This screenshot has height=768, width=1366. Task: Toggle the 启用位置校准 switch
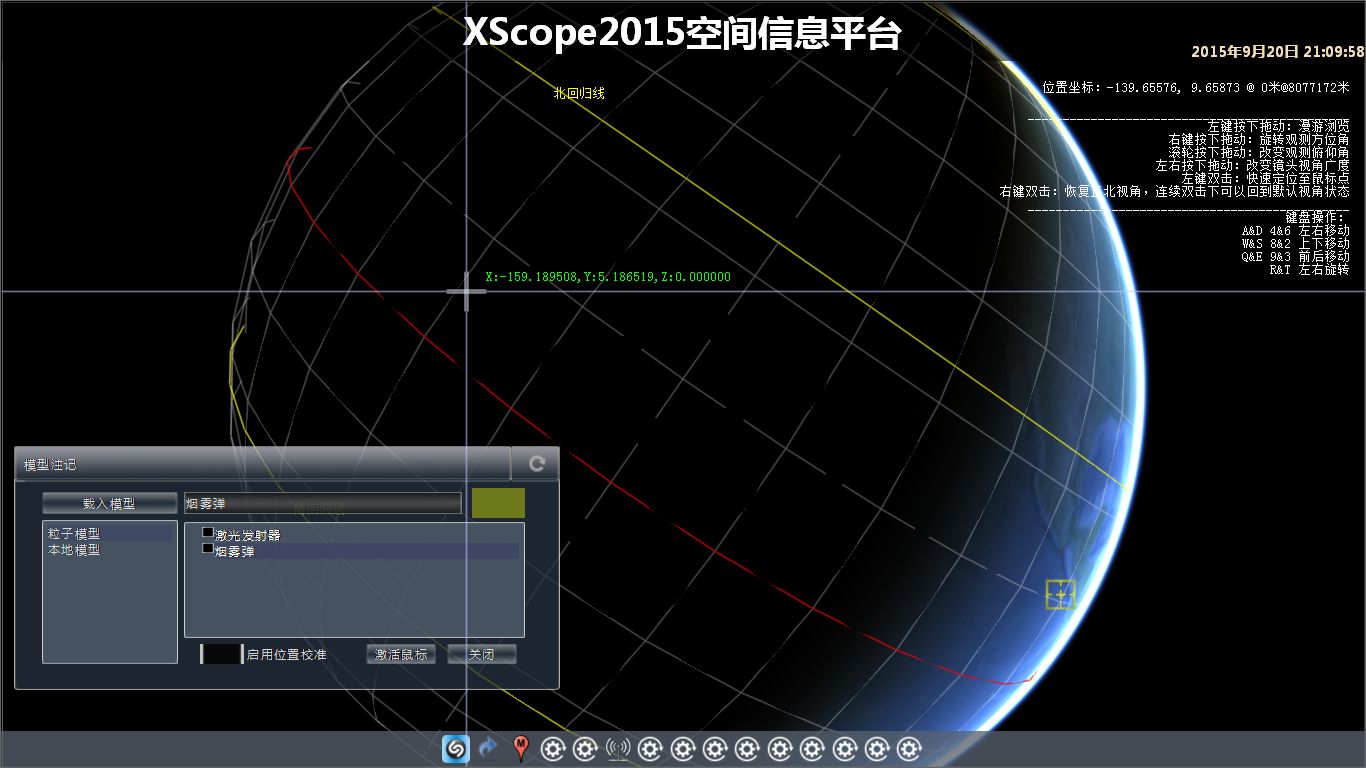(222, 654)
